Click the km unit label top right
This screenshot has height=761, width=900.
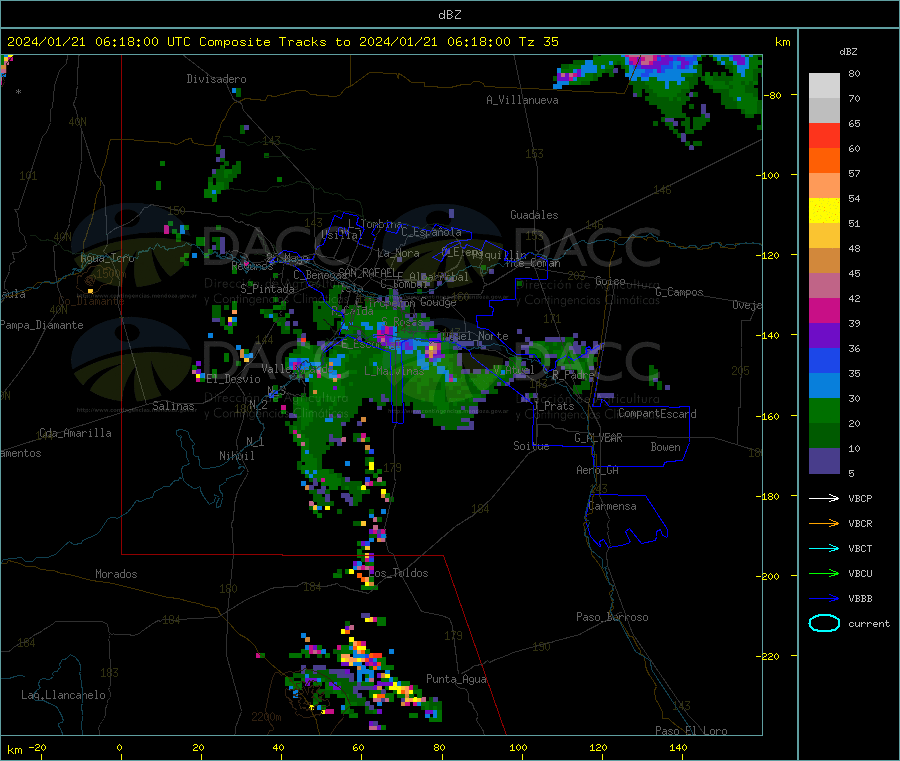tap(782, 42)
